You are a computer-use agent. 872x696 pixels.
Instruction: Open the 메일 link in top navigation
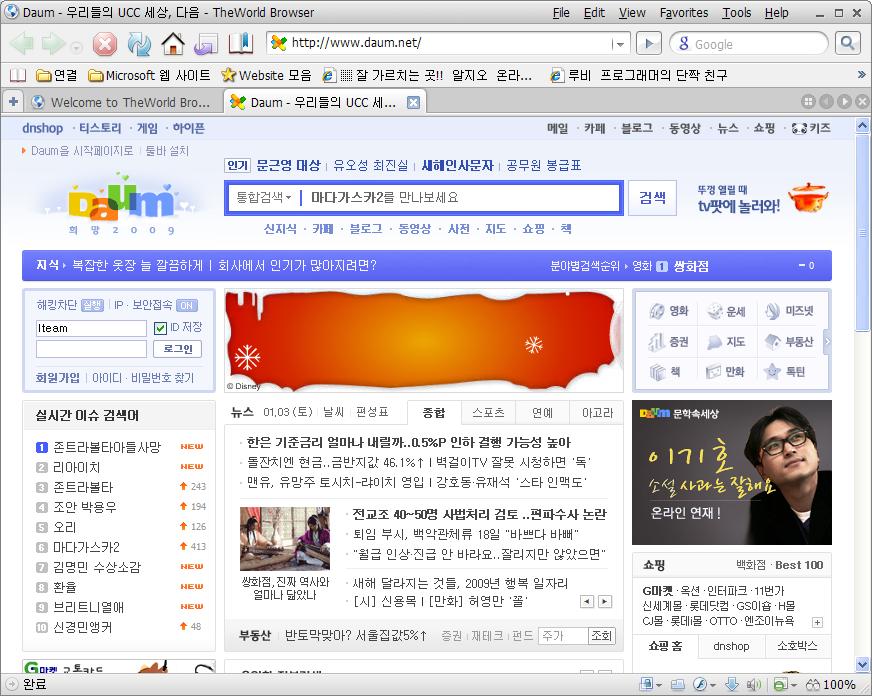(x=557, y=128)
